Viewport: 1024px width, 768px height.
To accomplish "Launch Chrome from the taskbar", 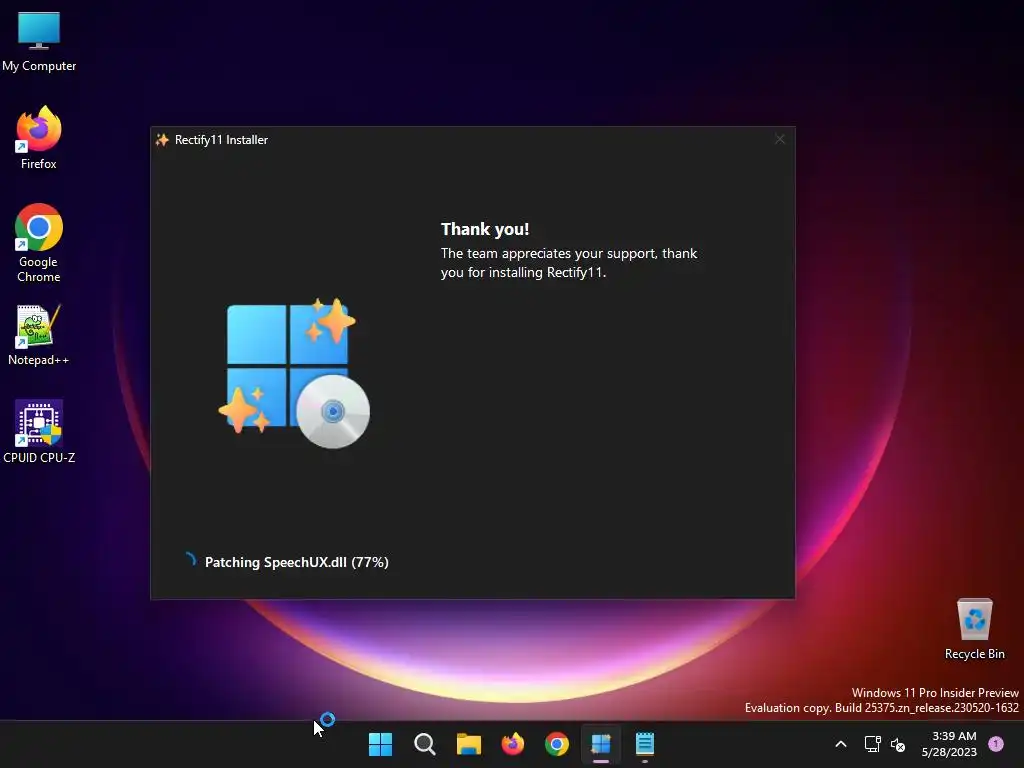I will [x=556, y=744].
